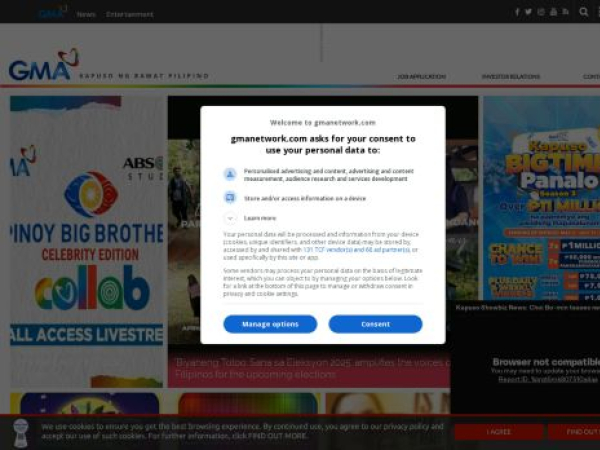Click the large GMA Kapuso logo

(x=44, y=65)
